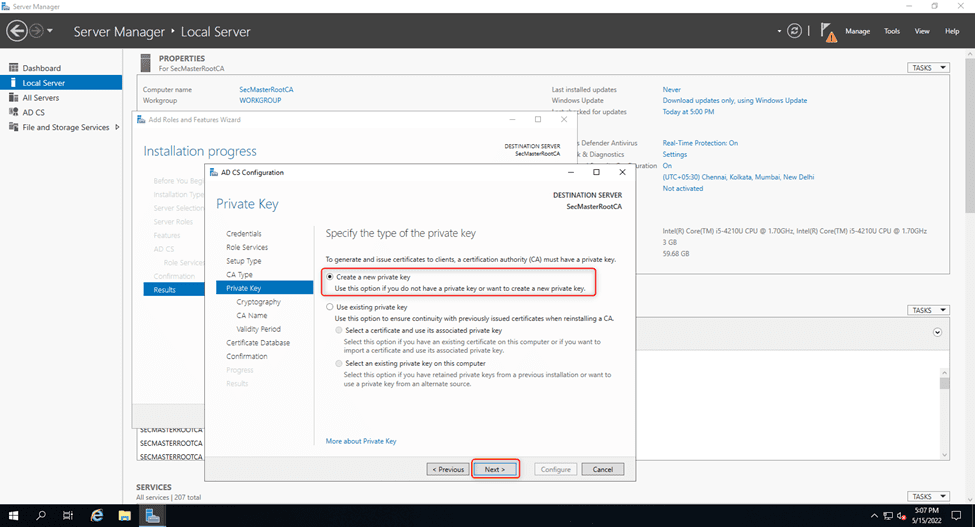Open the Manage menu

pos(857,31)
